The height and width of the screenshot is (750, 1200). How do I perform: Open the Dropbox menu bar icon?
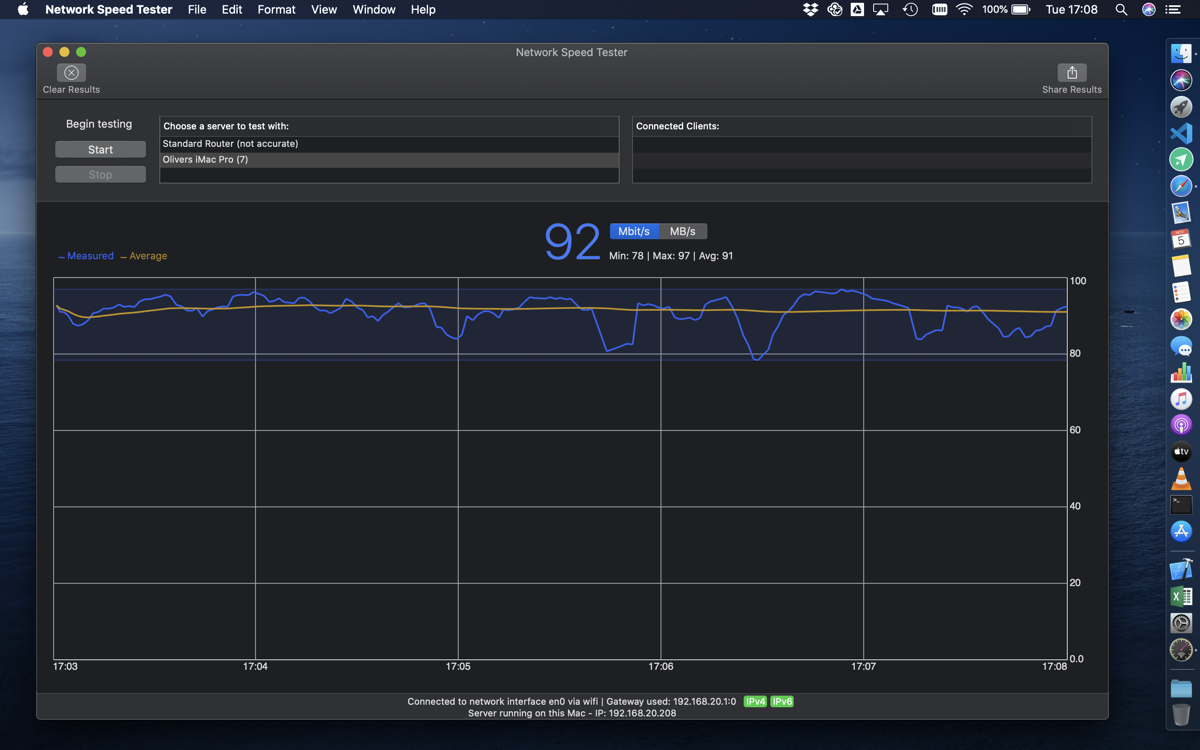[x=810, y=10]
